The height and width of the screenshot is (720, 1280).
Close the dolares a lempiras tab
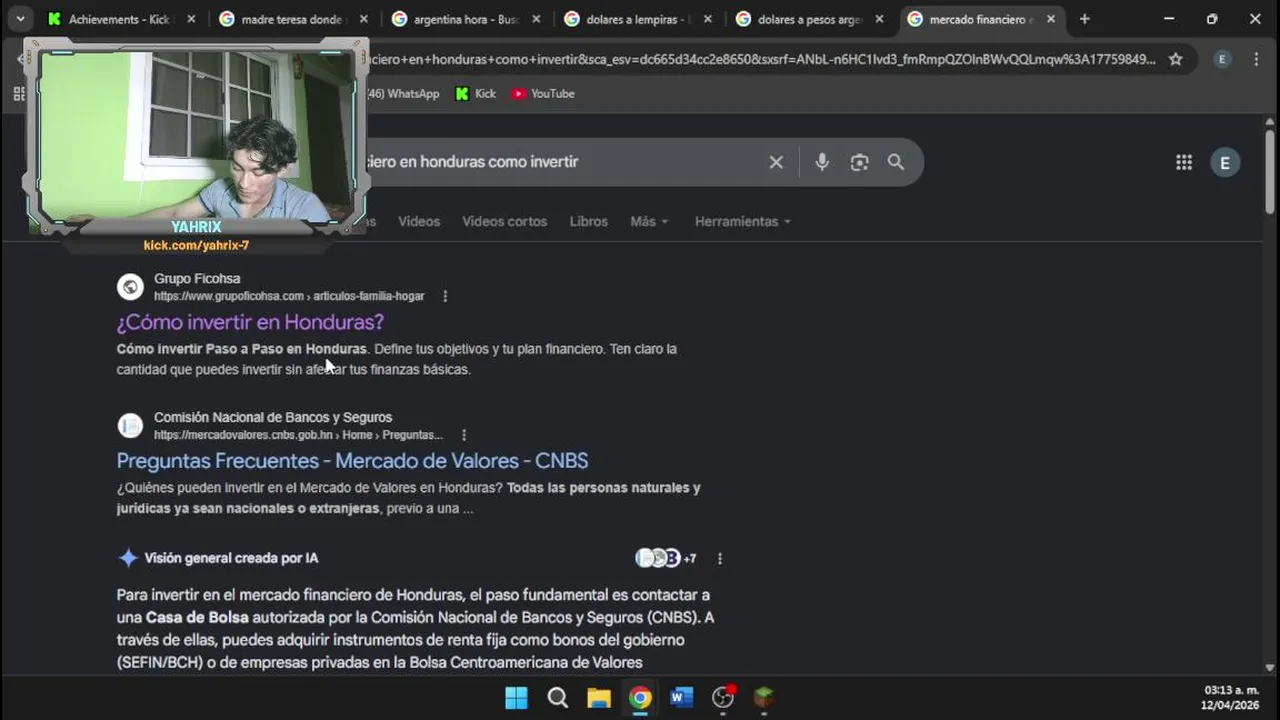coord(707,19)
